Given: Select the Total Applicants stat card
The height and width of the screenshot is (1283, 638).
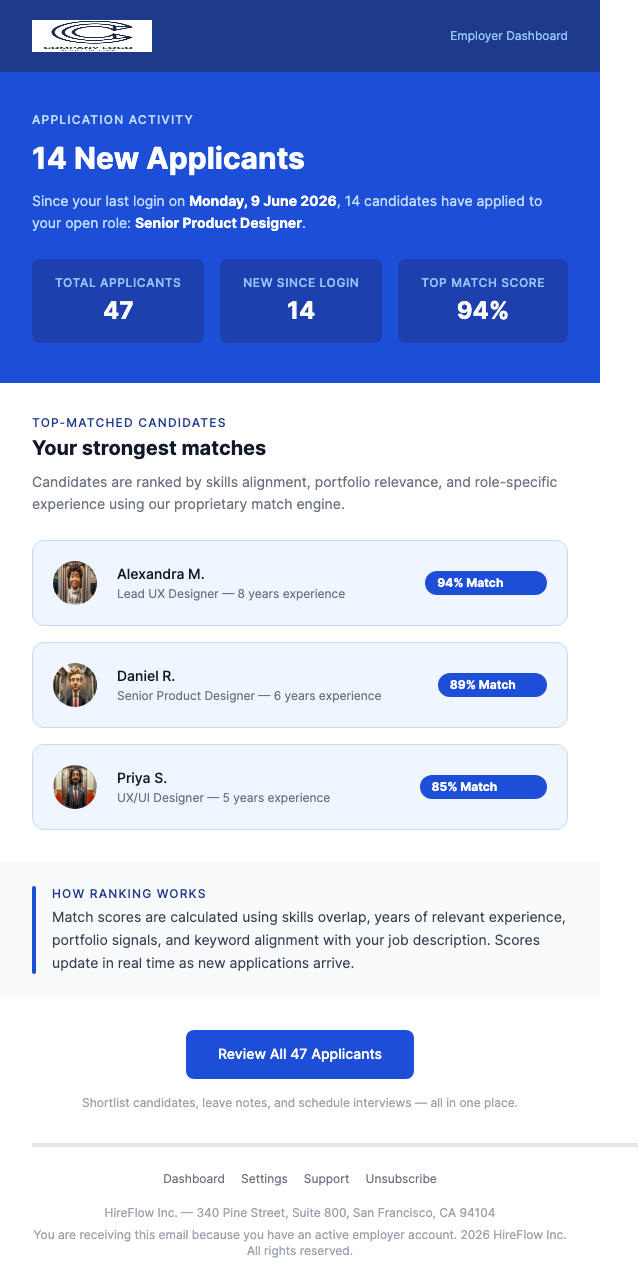Looking at the screenshot, I should pos(118,301).
